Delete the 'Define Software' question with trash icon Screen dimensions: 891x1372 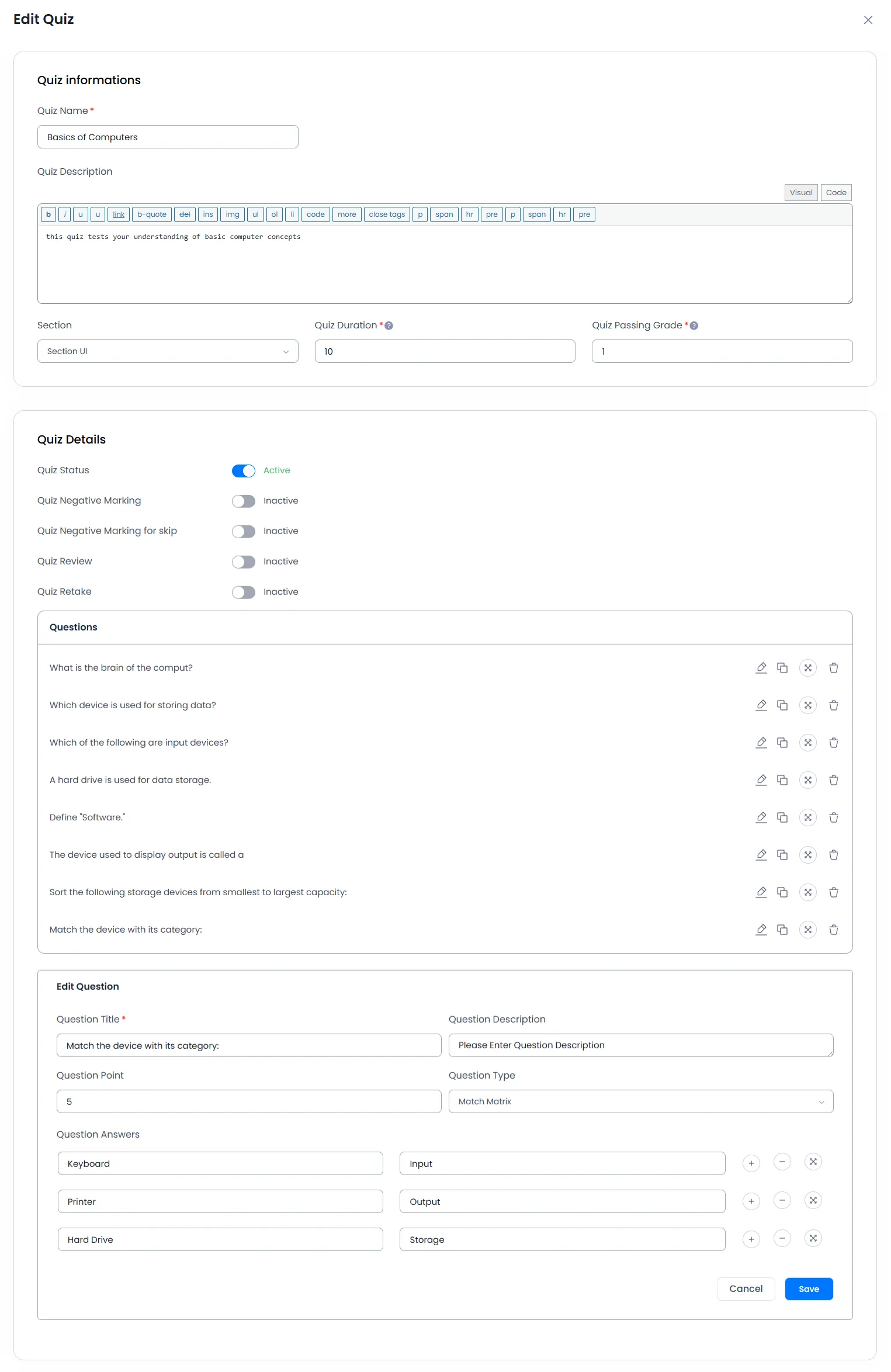[x=834, y=817]
